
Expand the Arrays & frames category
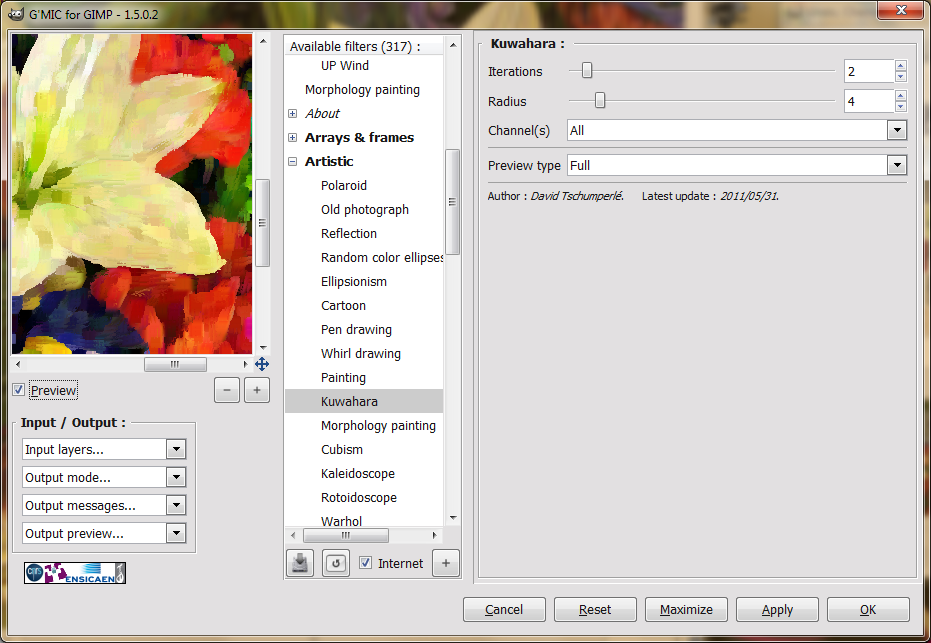(293, 137)
